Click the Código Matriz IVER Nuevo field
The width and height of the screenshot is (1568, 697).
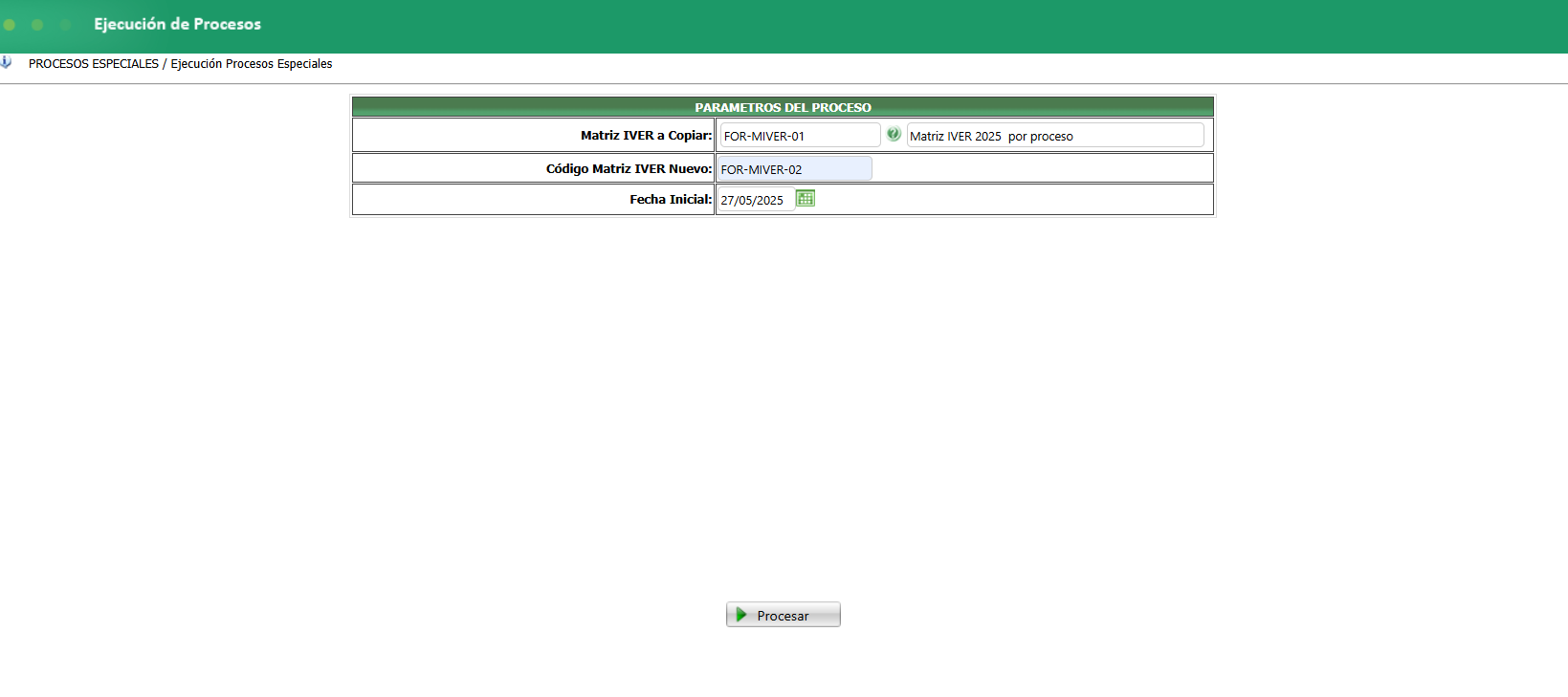pos(795,168)
